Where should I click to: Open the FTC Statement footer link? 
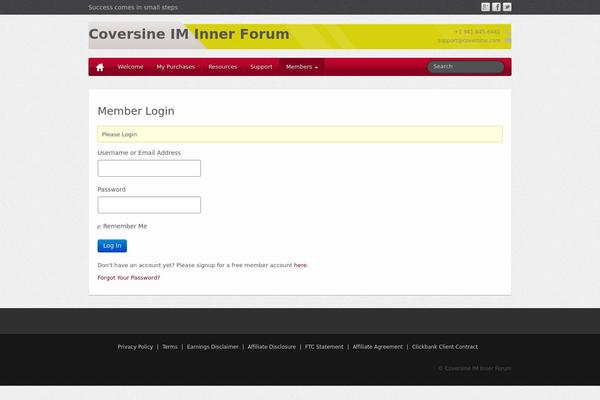tap(324, 347)
